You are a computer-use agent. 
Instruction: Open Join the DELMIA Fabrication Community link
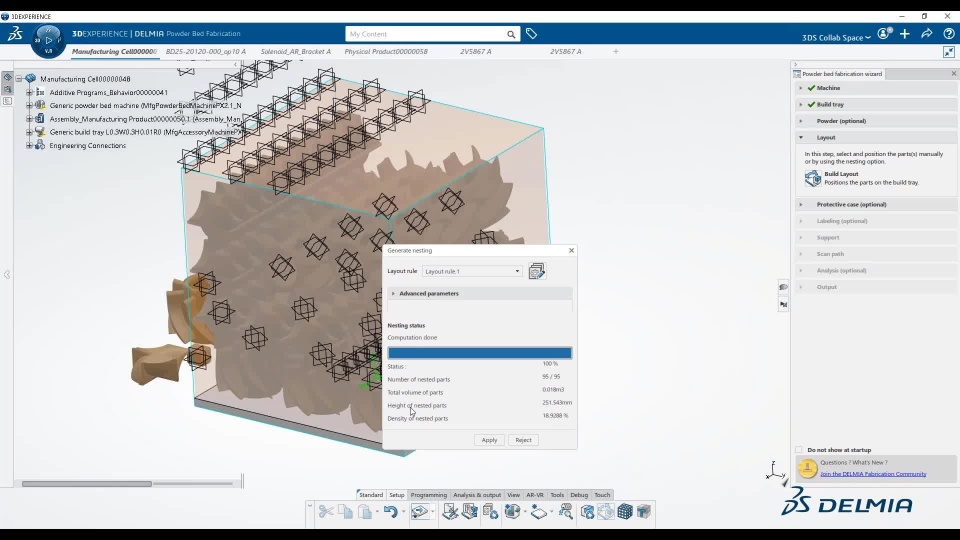(873, 474)
